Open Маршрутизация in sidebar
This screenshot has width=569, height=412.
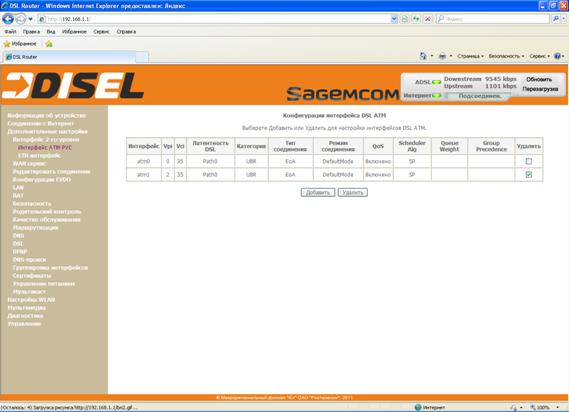point(35,228)
